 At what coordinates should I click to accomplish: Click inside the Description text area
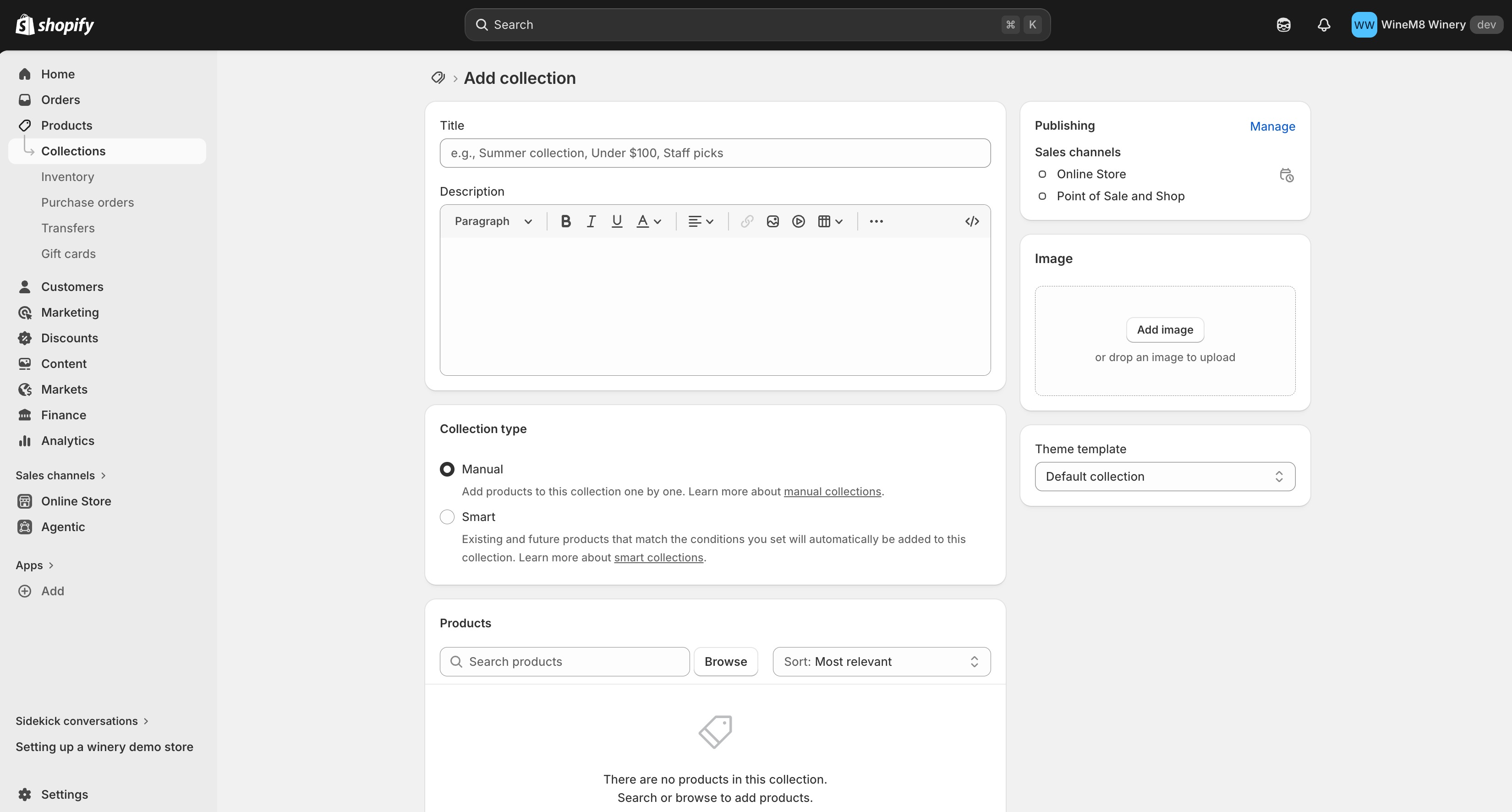[715, 306]
